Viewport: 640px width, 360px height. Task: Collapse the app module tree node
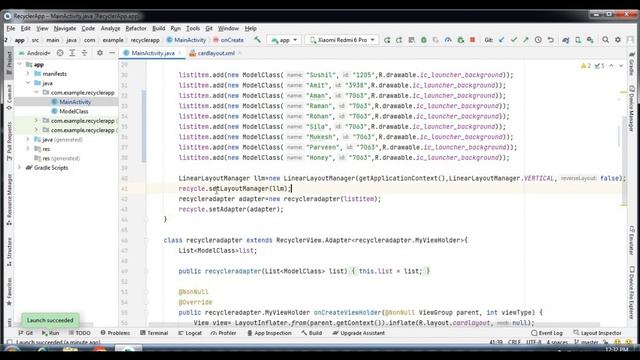(20, 64)
